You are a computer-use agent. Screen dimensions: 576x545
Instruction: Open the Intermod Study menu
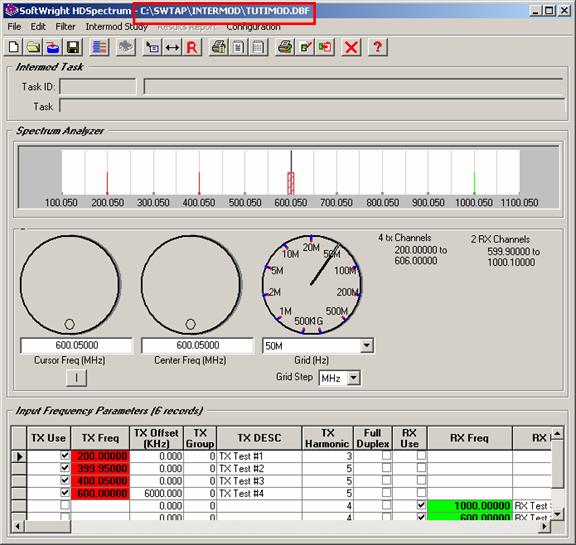116,27
